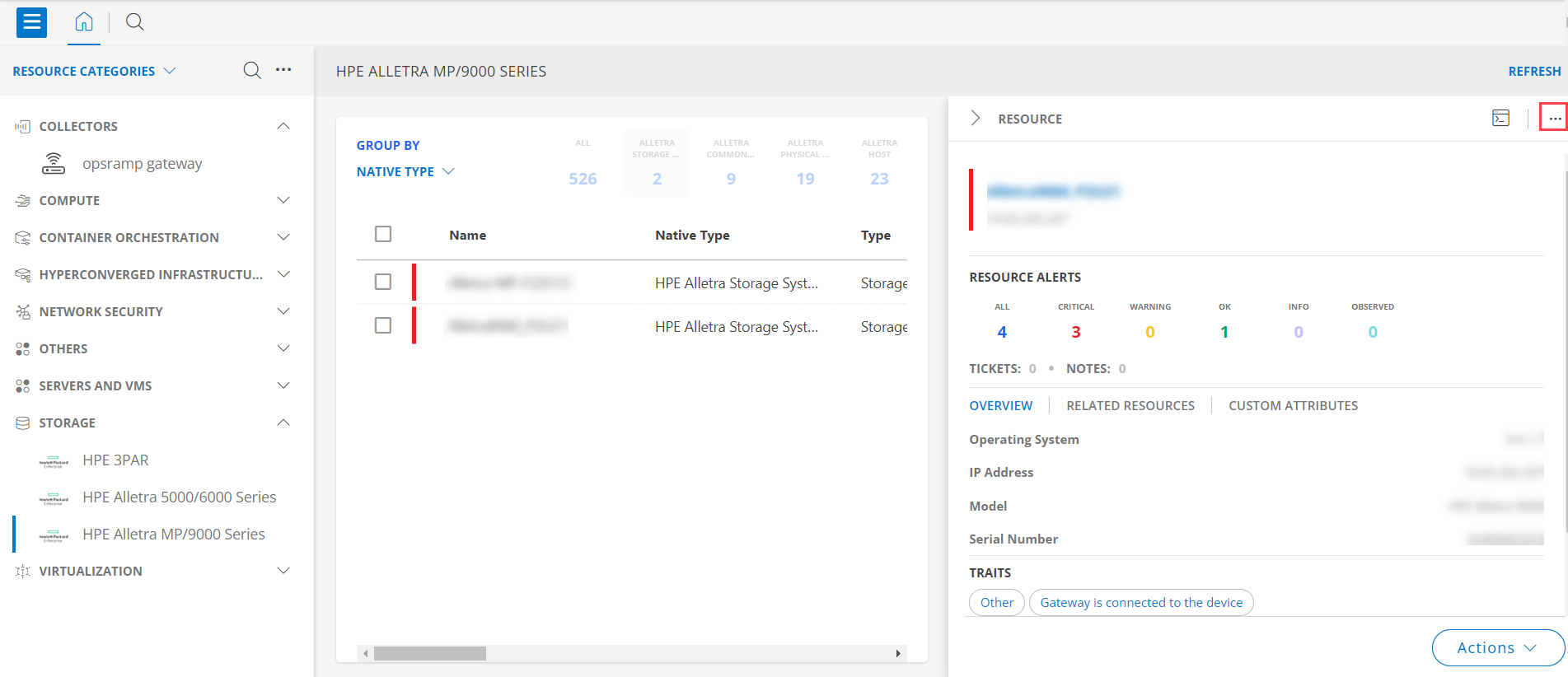Select HPE Alletra 5000/6000 Series
The height and width of the screenshot is (677, 1568).
pyautogui.click(x=179, y=497)
